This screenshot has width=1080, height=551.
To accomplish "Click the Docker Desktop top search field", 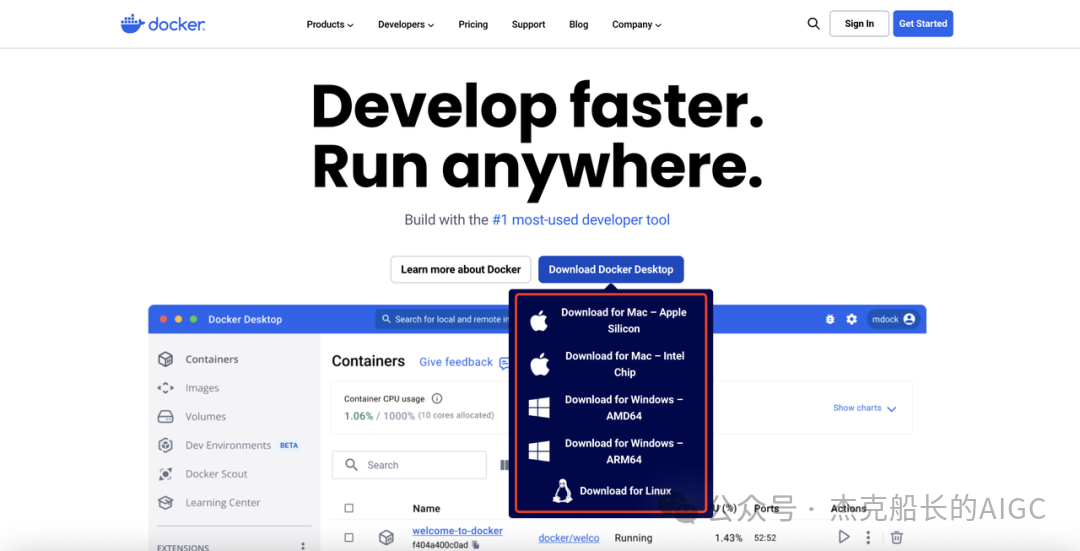I will point(443,319).
